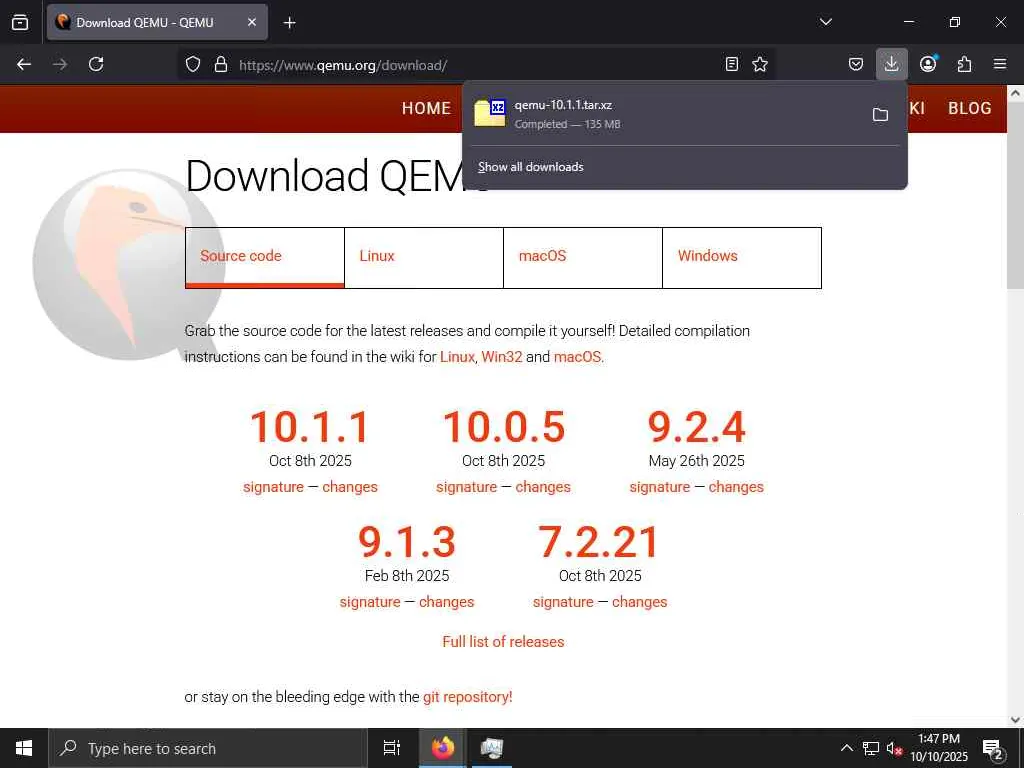Close downloads panel via toolbar download icon
Screen dimensions: 1024x768
click(x=891, y=64)
